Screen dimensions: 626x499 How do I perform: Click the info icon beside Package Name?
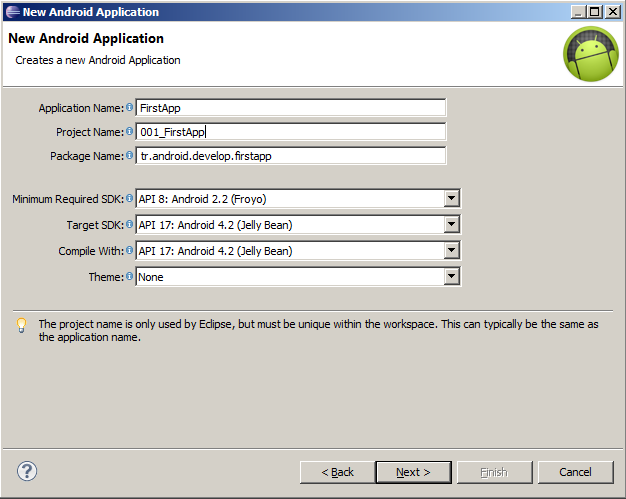coord(129,155)
